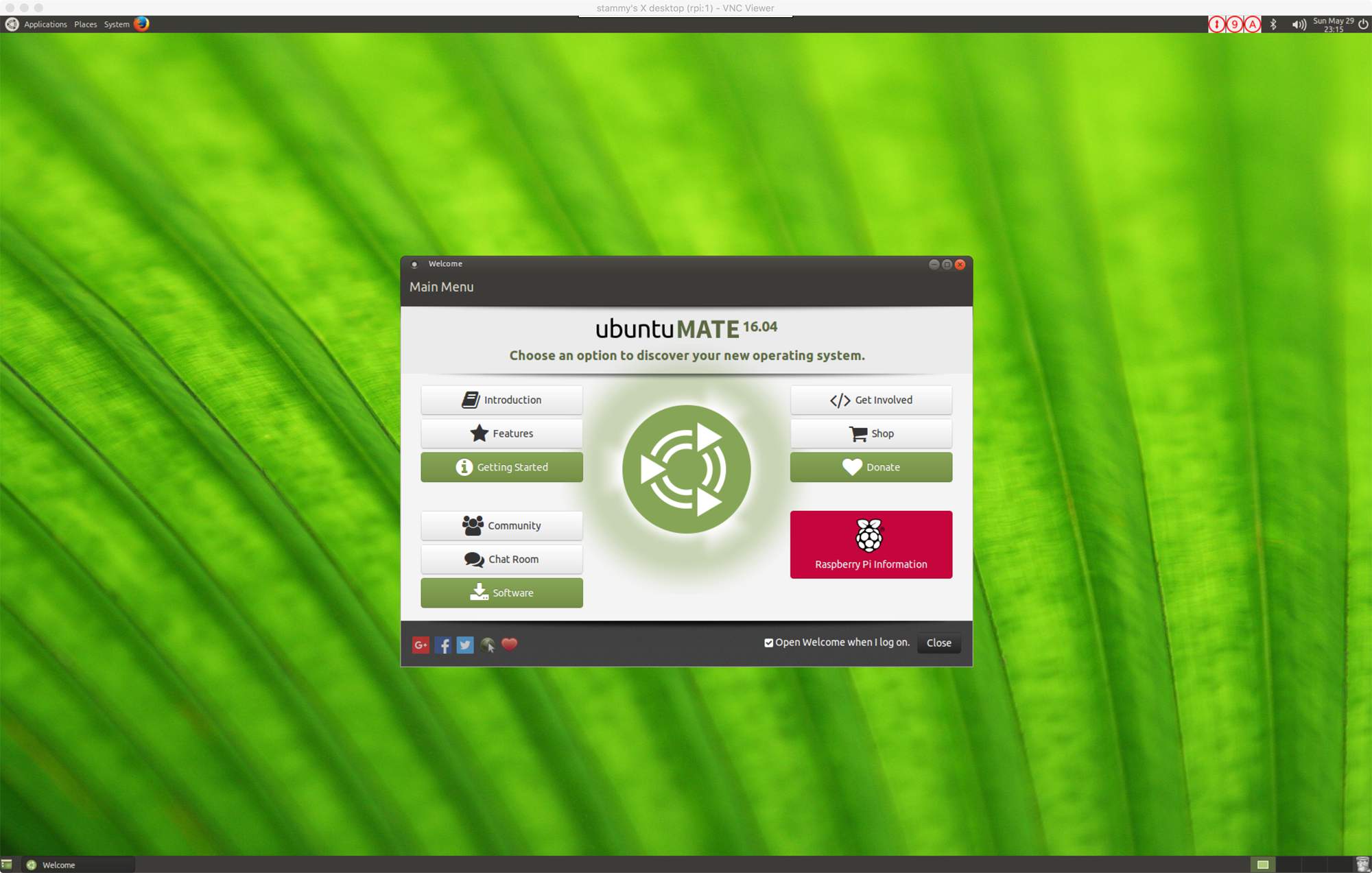
Task: Click the Welcome window title bar icon
Action: click(x=414, y=264)
